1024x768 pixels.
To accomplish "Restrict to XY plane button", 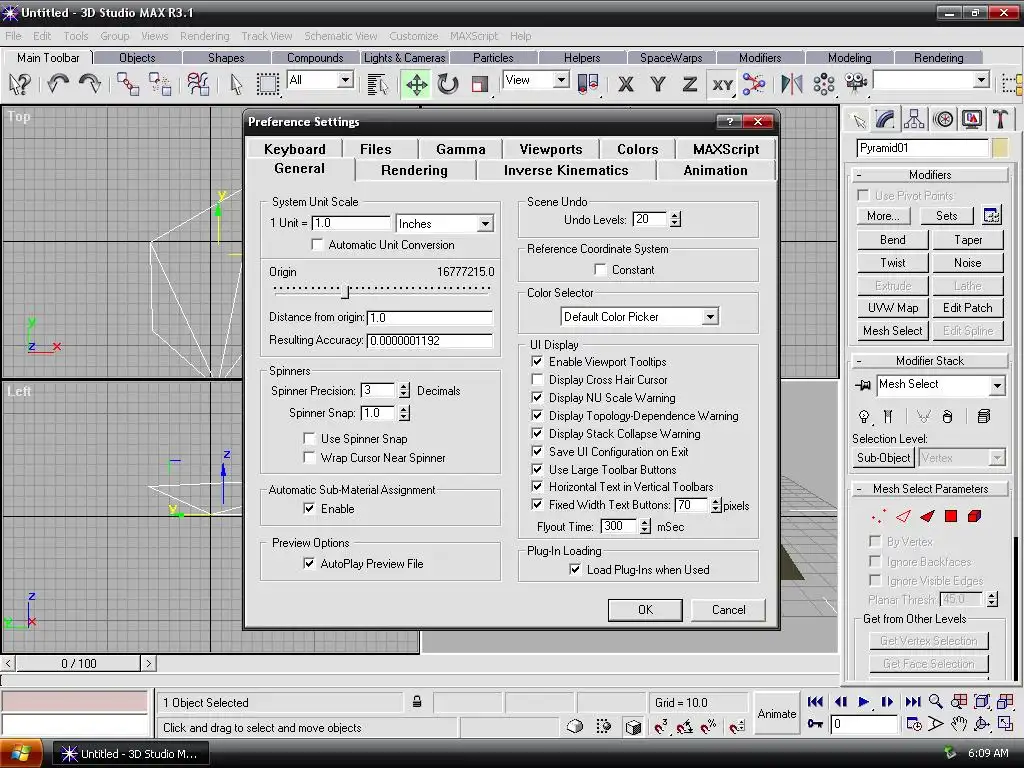I will click(x=722, y=84).
